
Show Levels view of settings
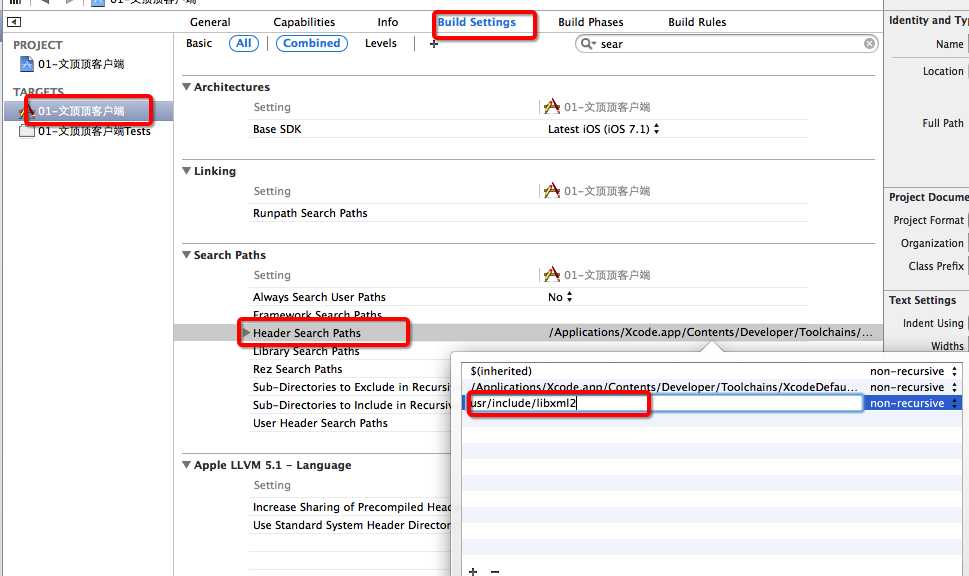point(381,43)
